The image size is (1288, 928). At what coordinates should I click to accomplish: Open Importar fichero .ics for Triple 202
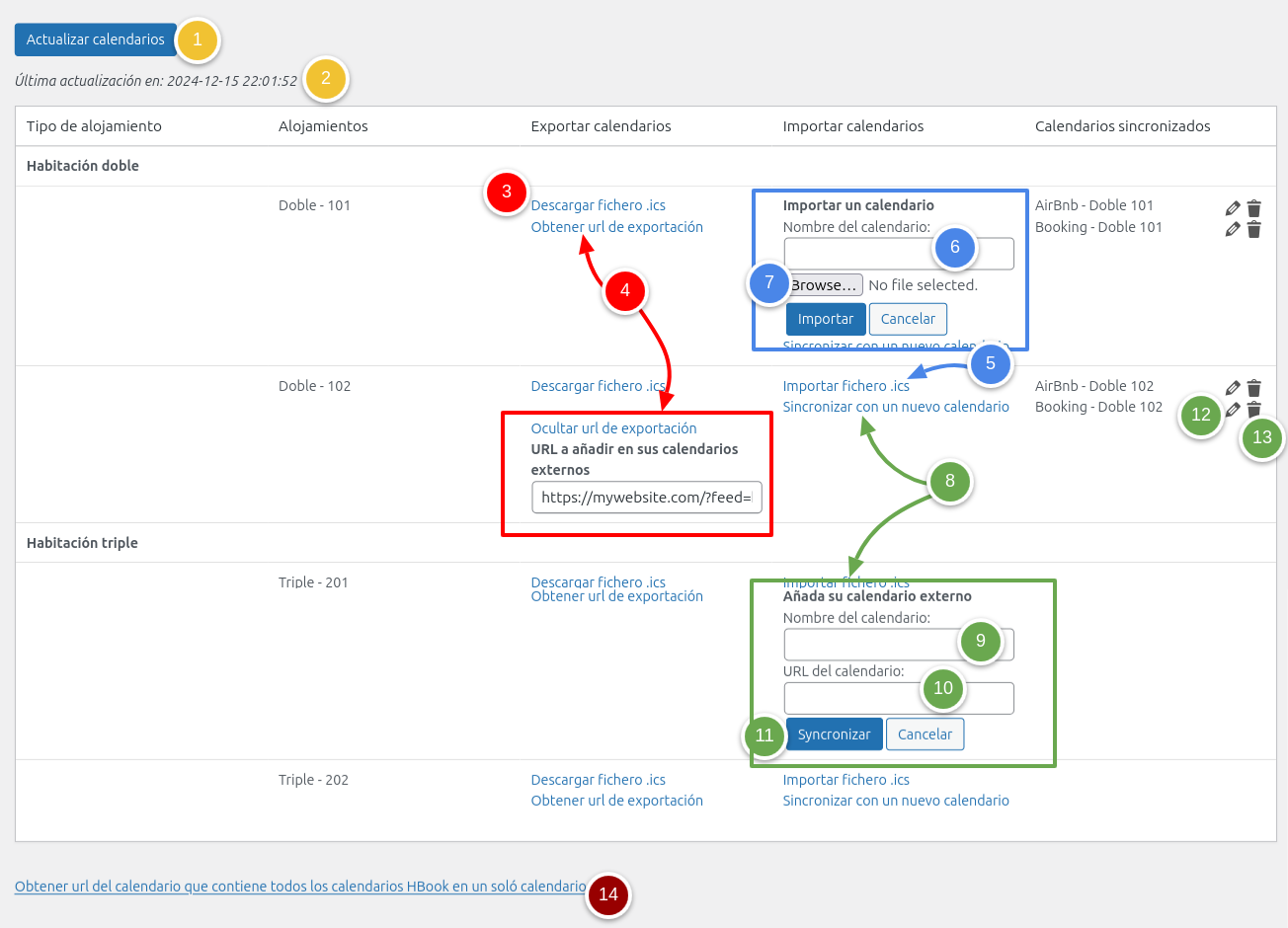tap(845, 780)
